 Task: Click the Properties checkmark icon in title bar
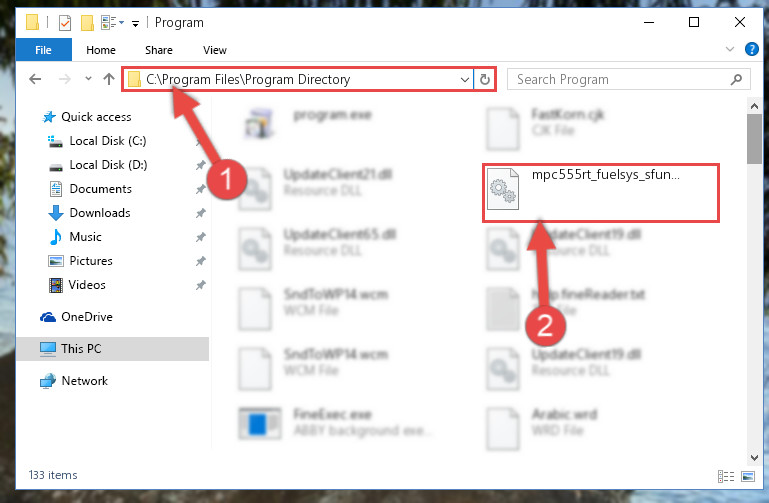65,23
